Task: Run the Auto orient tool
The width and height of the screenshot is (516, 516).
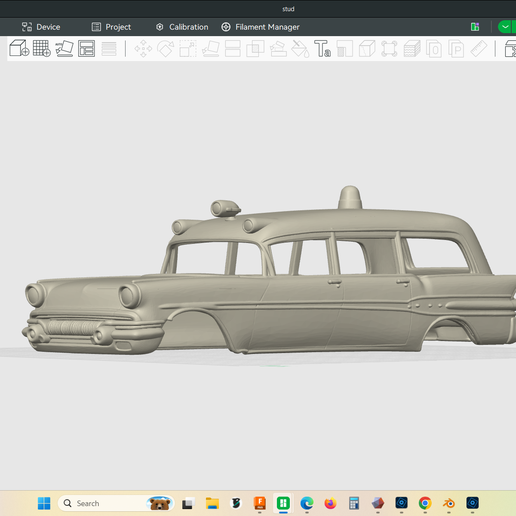Action: pyautogui.click(x=64, y=49)
